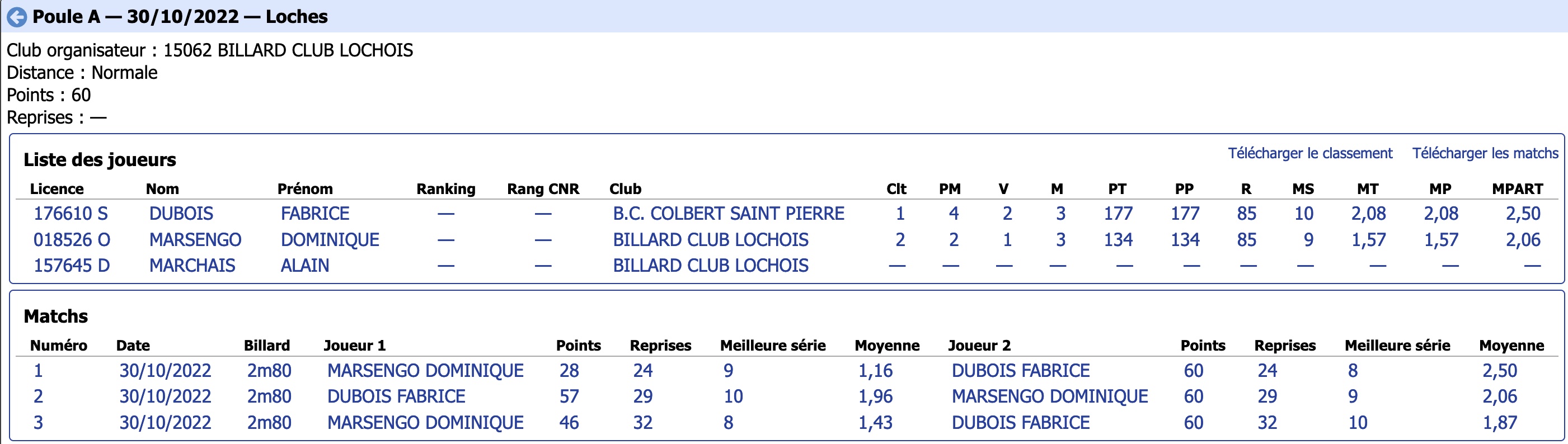Viewport: 1568px width, 444px height.
Task: Open player DUBOIS in the list
Action: [181, 214]
